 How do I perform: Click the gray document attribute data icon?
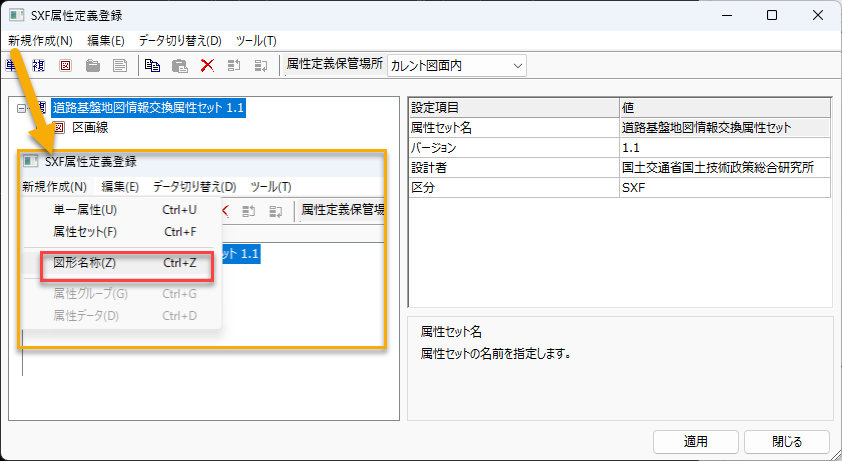[120, 66]
